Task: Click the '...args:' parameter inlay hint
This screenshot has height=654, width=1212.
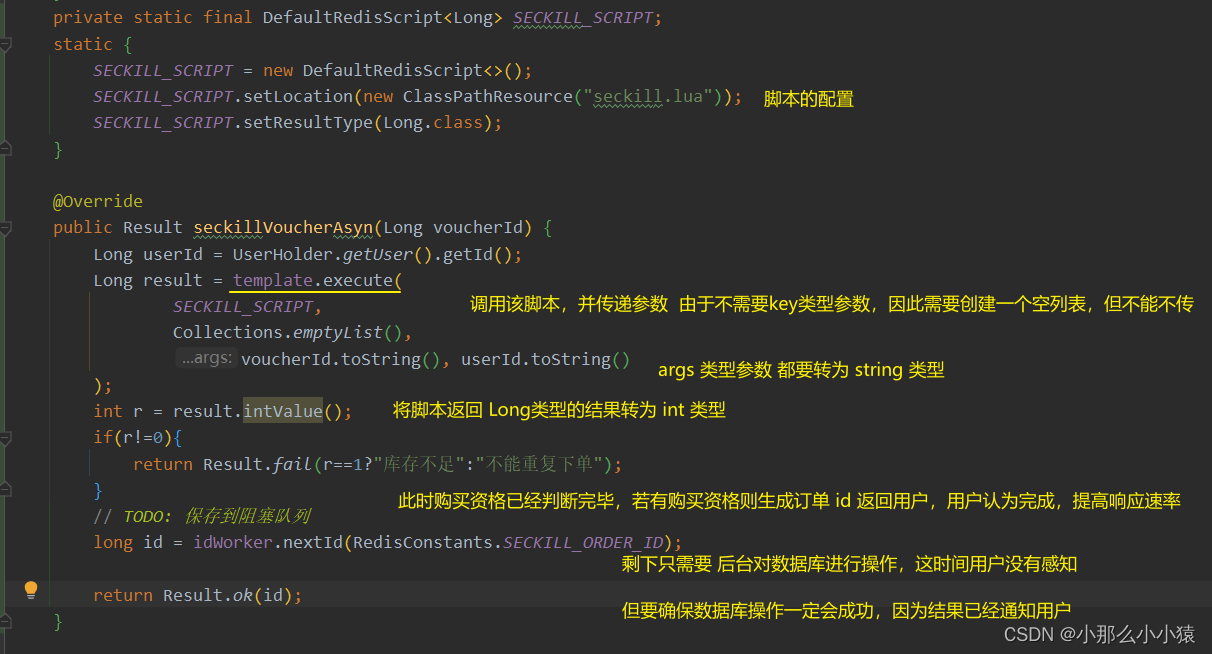Action: 205,358
